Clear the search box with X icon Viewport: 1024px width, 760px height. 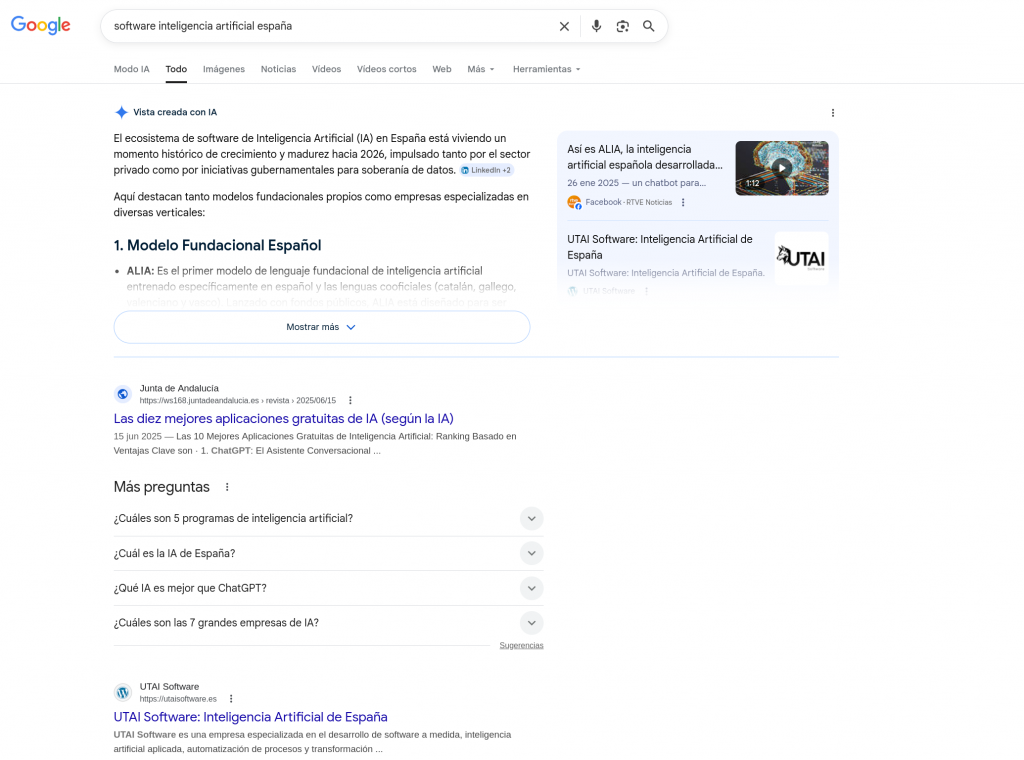point(564,26)
